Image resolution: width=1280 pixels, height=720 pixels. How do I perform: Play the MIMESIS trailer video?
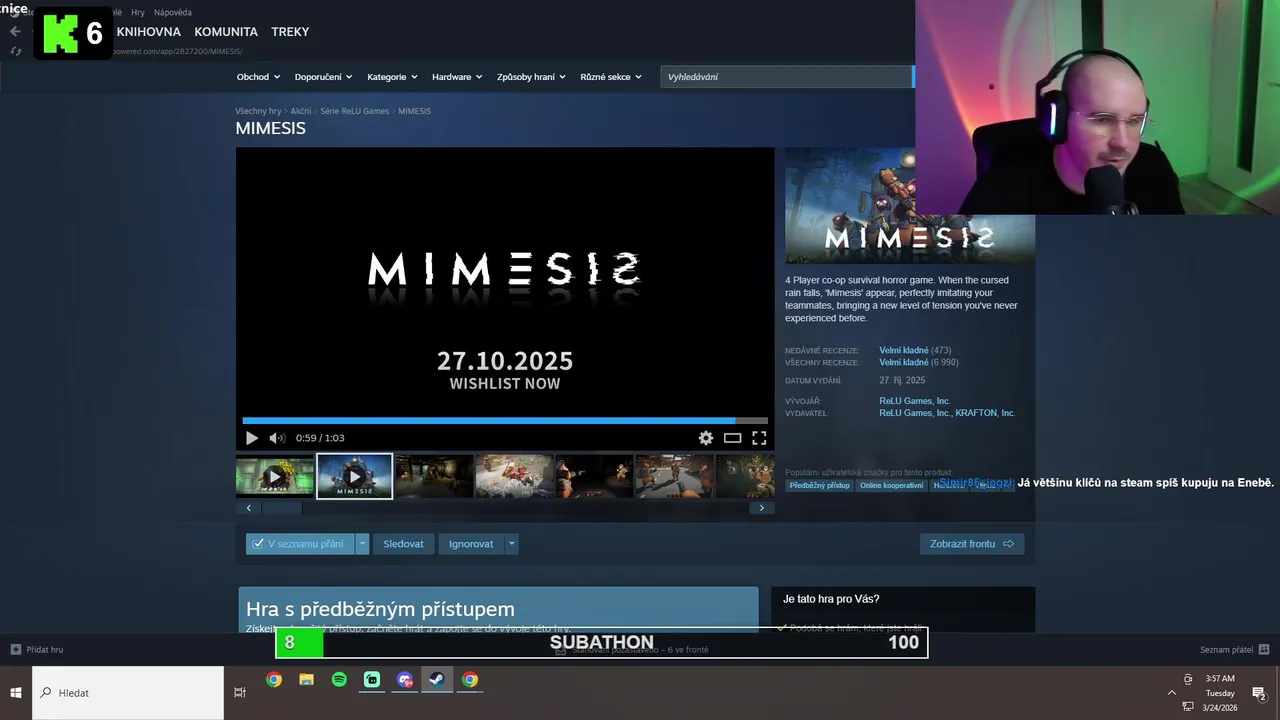point(251,438)
